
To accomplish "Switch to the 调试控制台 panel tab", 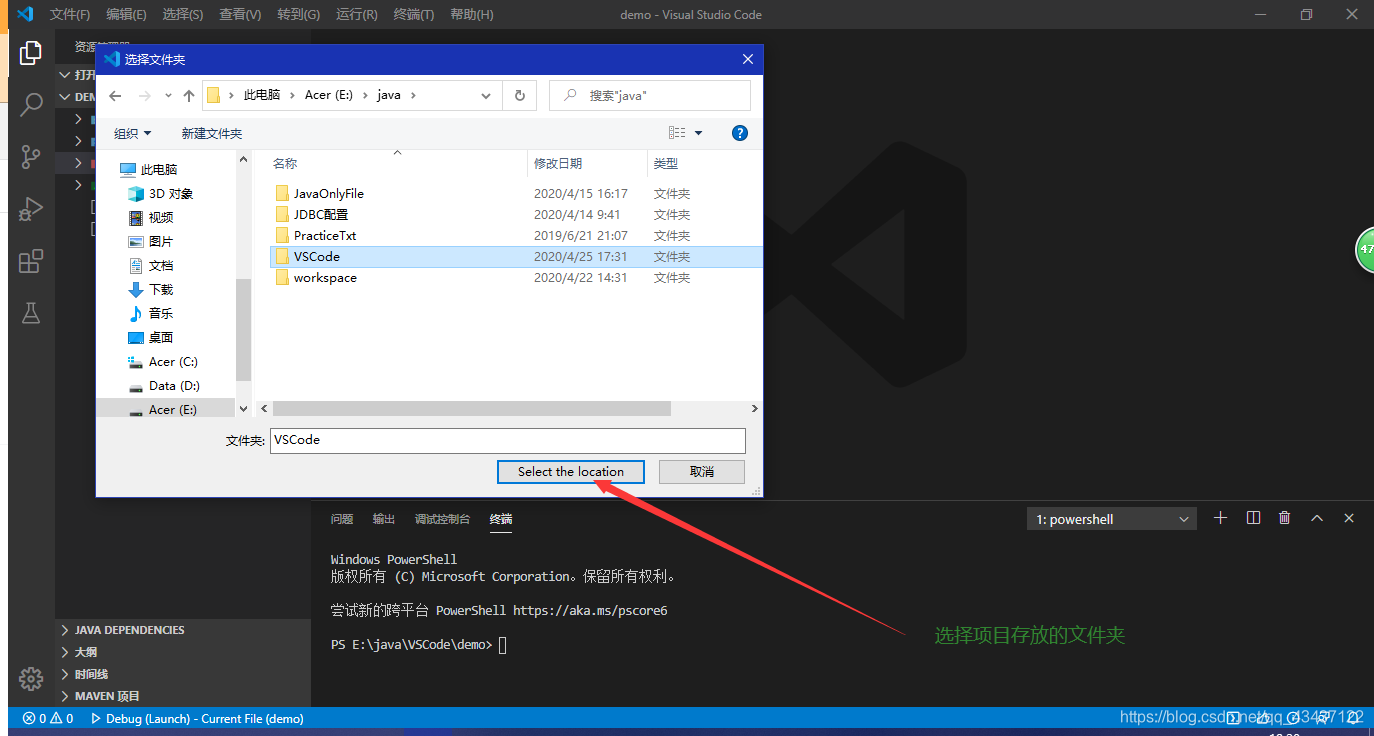I will (442, 519).
